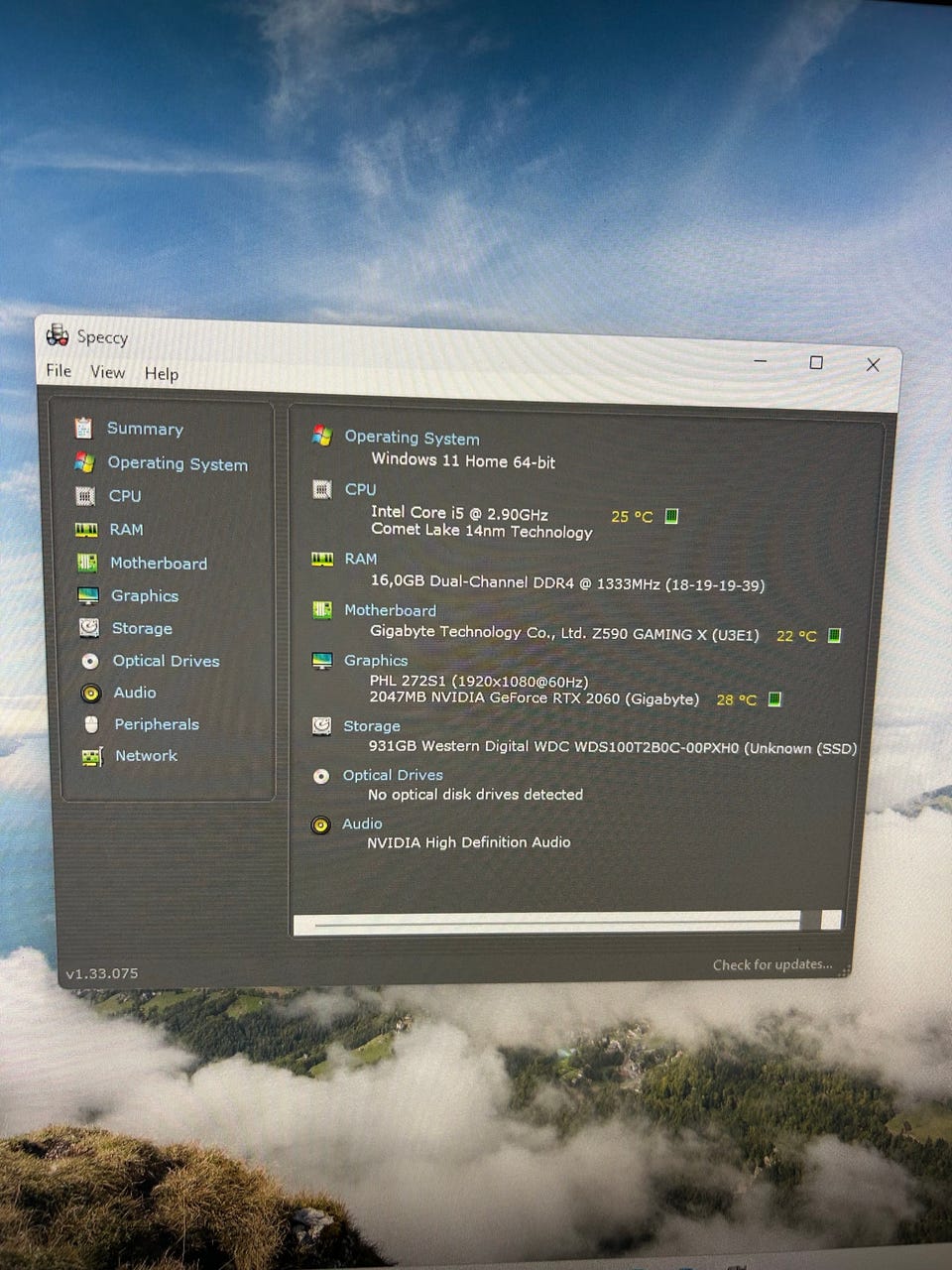The image size is (952, 1270).
Task: Click the Network card icon in sidebar
Action: tap(92, 757)
